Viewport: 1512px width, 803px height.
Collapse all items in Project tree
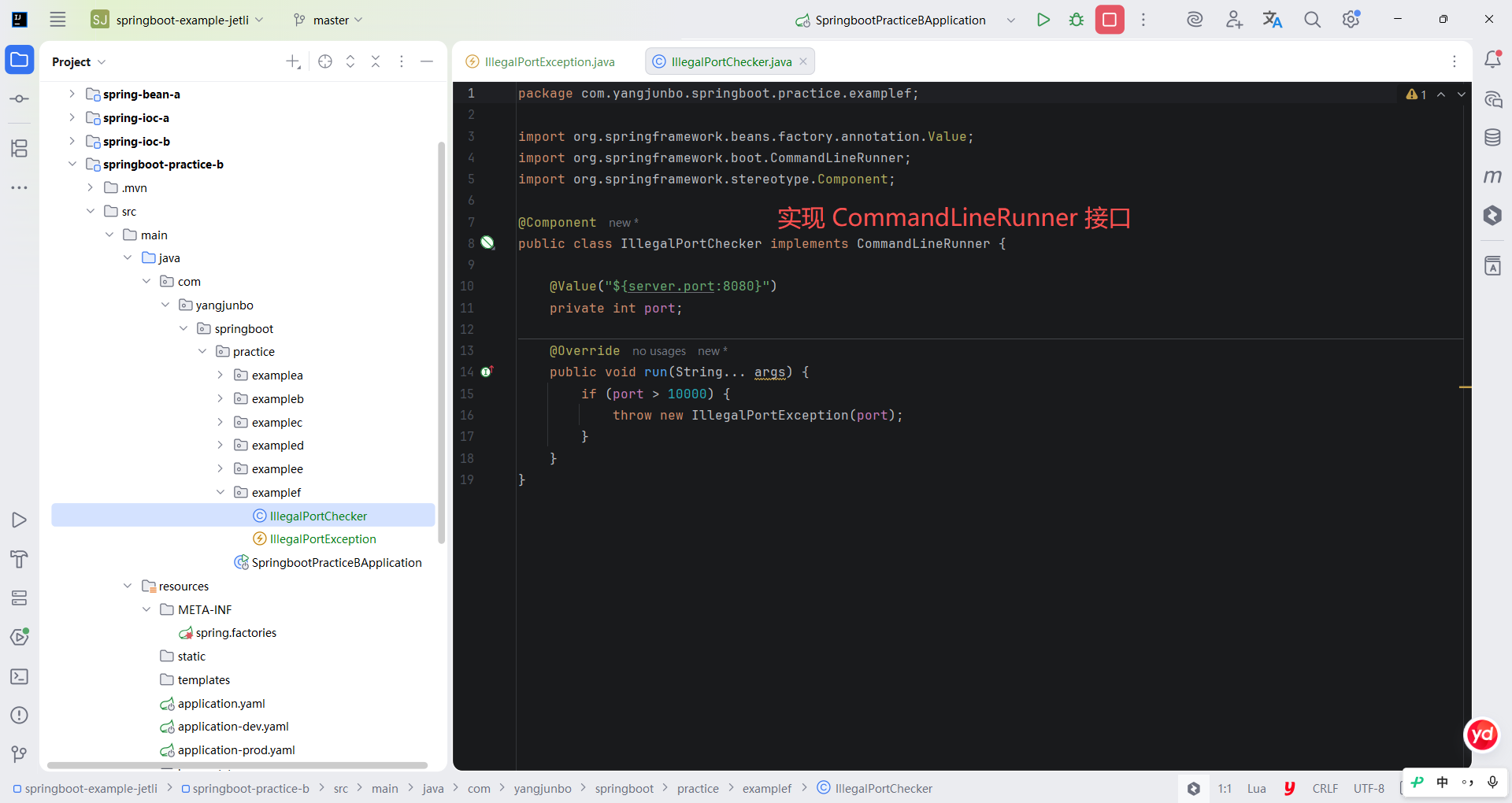tap(376, 61)
